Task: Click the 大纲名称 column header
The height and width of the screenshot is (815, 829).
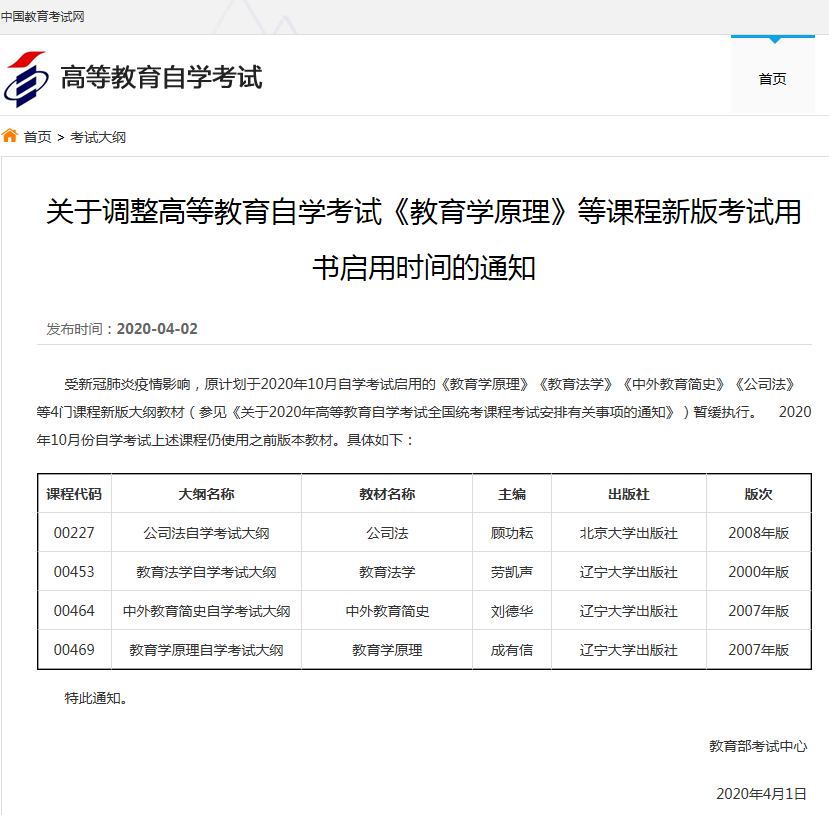Action: point(206,494)
